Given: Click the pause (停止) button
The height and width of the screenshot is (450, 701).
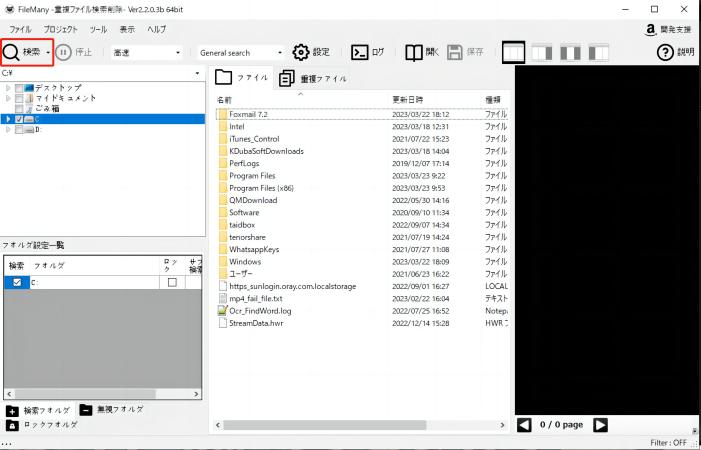Looking at the screenshot, I should (x=63, y=53).
